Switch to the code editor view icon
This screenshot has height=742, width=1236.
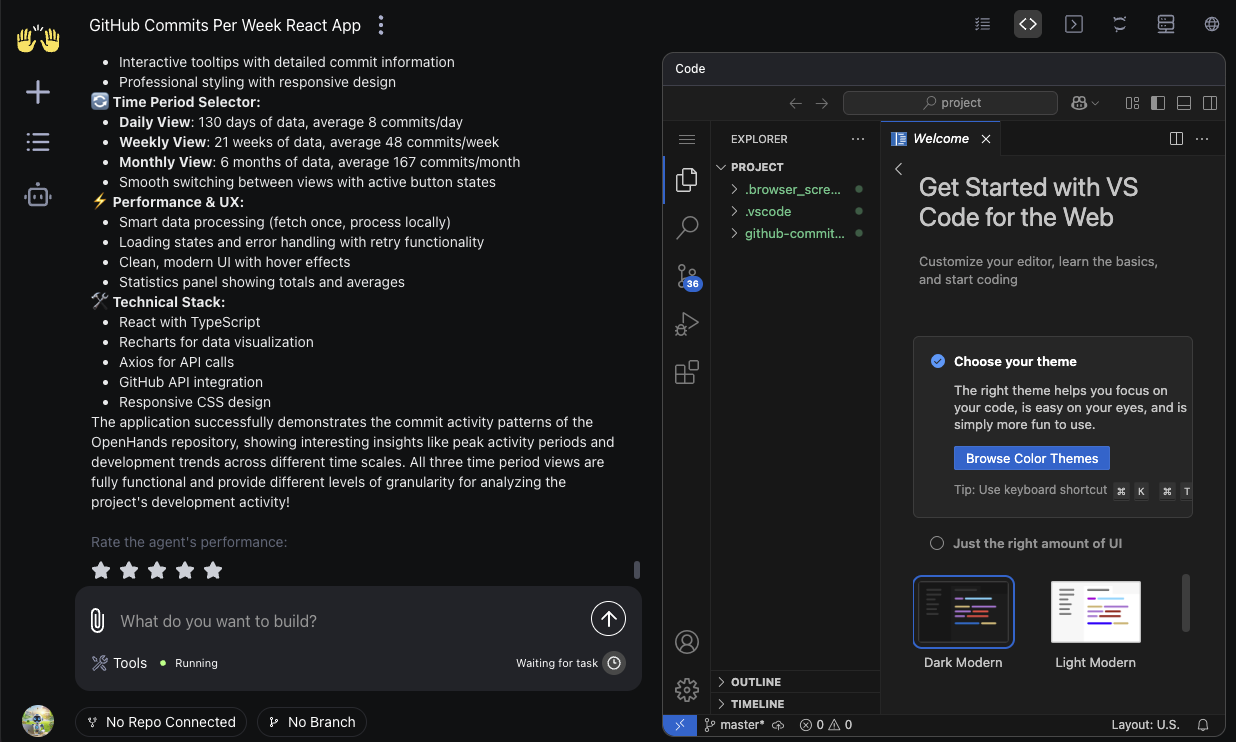click(x=1028, y=24)
